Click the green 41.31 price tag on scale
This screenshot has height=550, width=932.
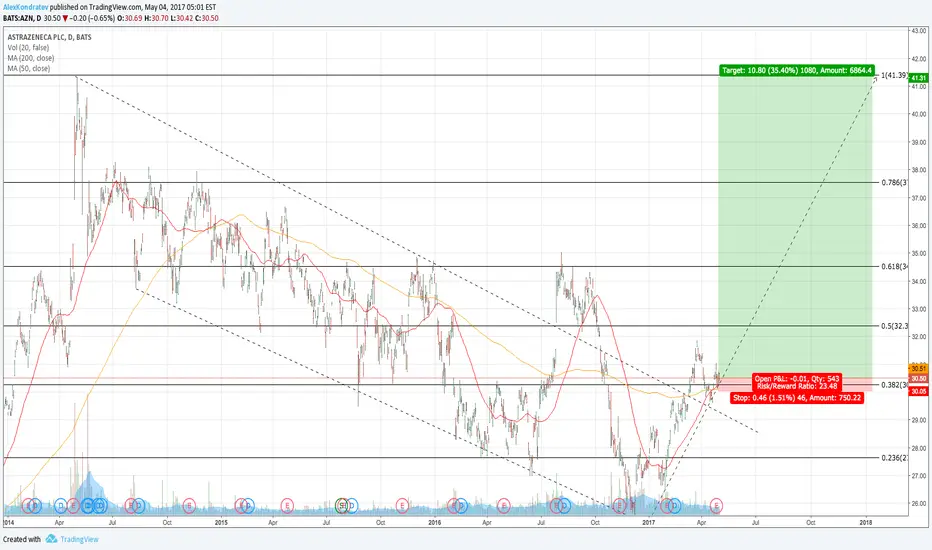pyautogui.click(x=919, y=78)
